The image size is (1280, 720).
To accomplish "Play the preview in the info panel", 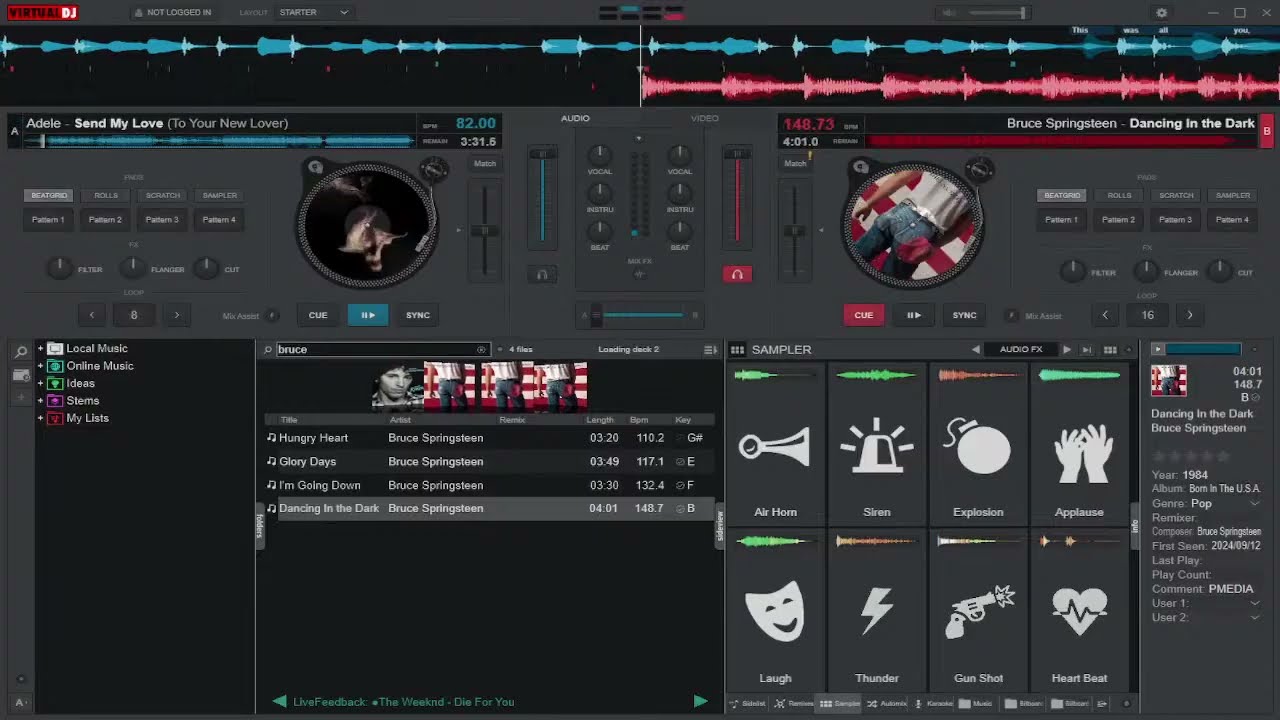I will pos(1158,349).
